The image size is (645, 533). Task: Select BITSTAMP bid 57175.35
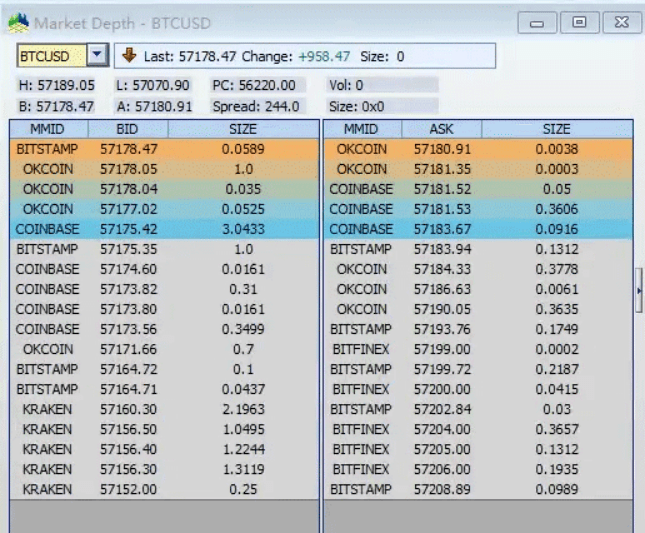(164, 249)
